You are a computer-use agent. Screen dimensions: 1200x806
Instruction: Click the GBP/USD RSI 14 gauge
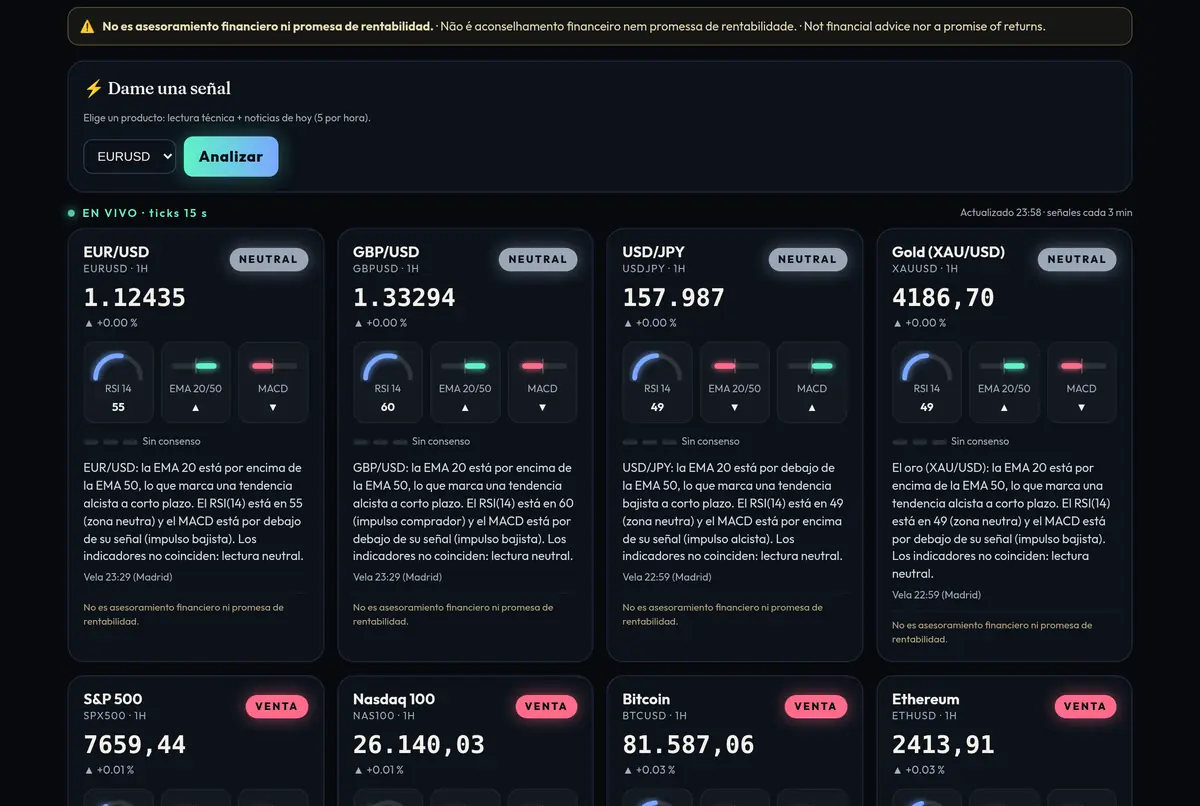[388, 381]
